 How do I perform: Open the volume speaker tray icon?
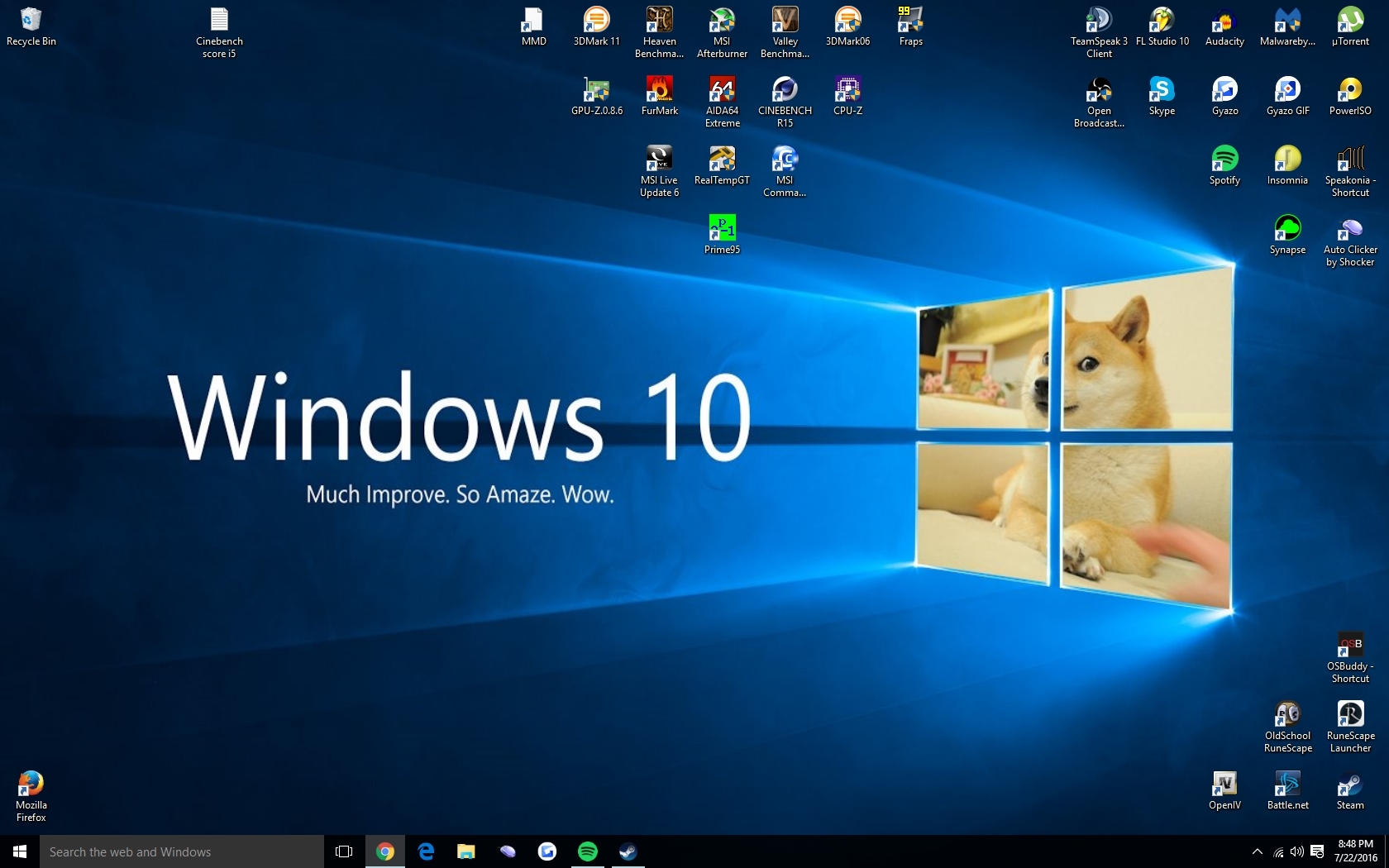coord(1297,851)
